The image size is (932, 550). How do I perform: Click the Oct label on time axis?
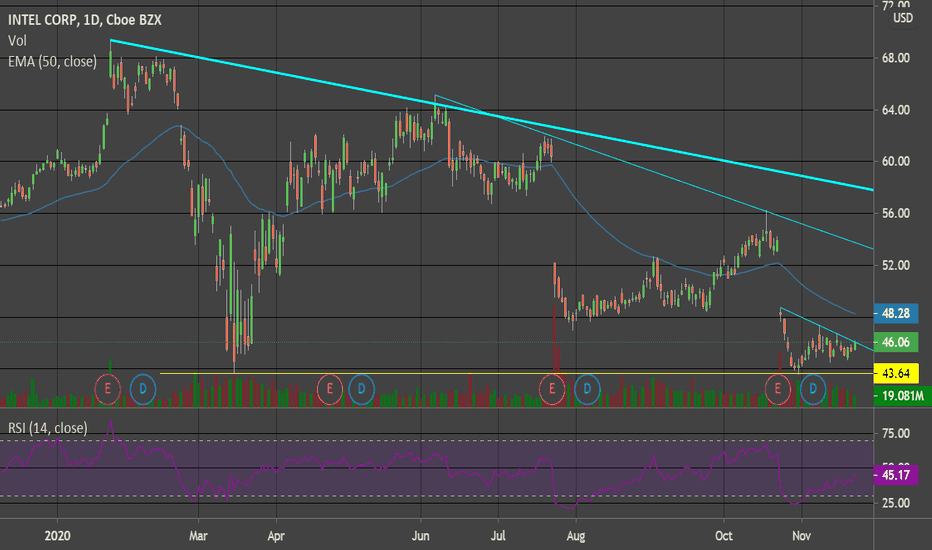(x=723, y=536)
